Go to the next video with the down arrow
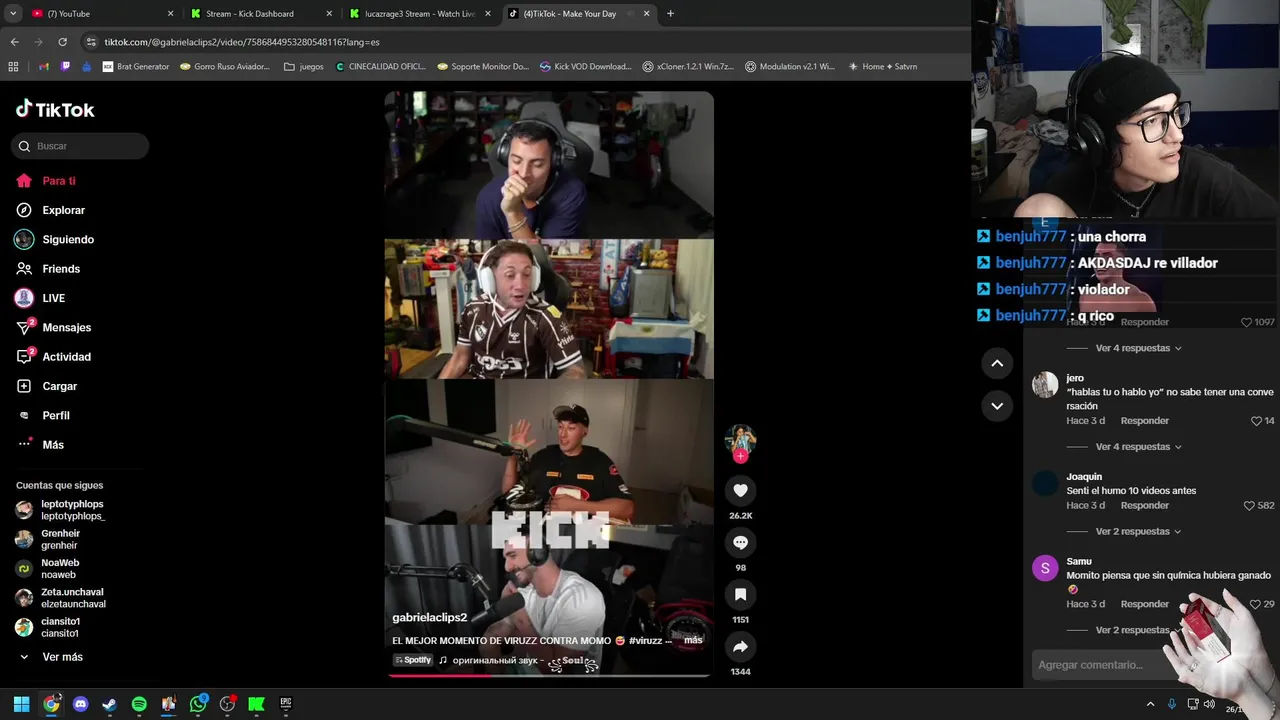Image resolution: width=1280 pixels, height=720 pixels. click(x=997, y=406)
